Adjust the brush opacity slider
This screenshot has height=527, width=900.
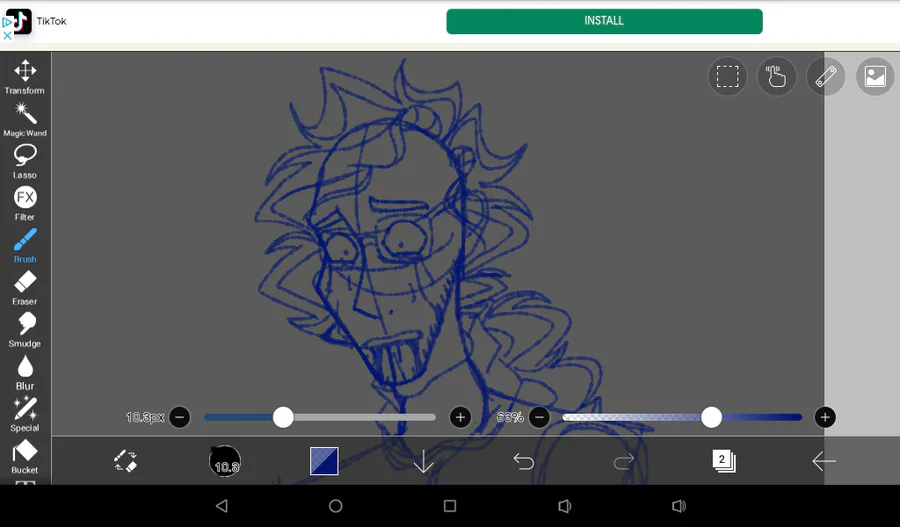[682, 417]
